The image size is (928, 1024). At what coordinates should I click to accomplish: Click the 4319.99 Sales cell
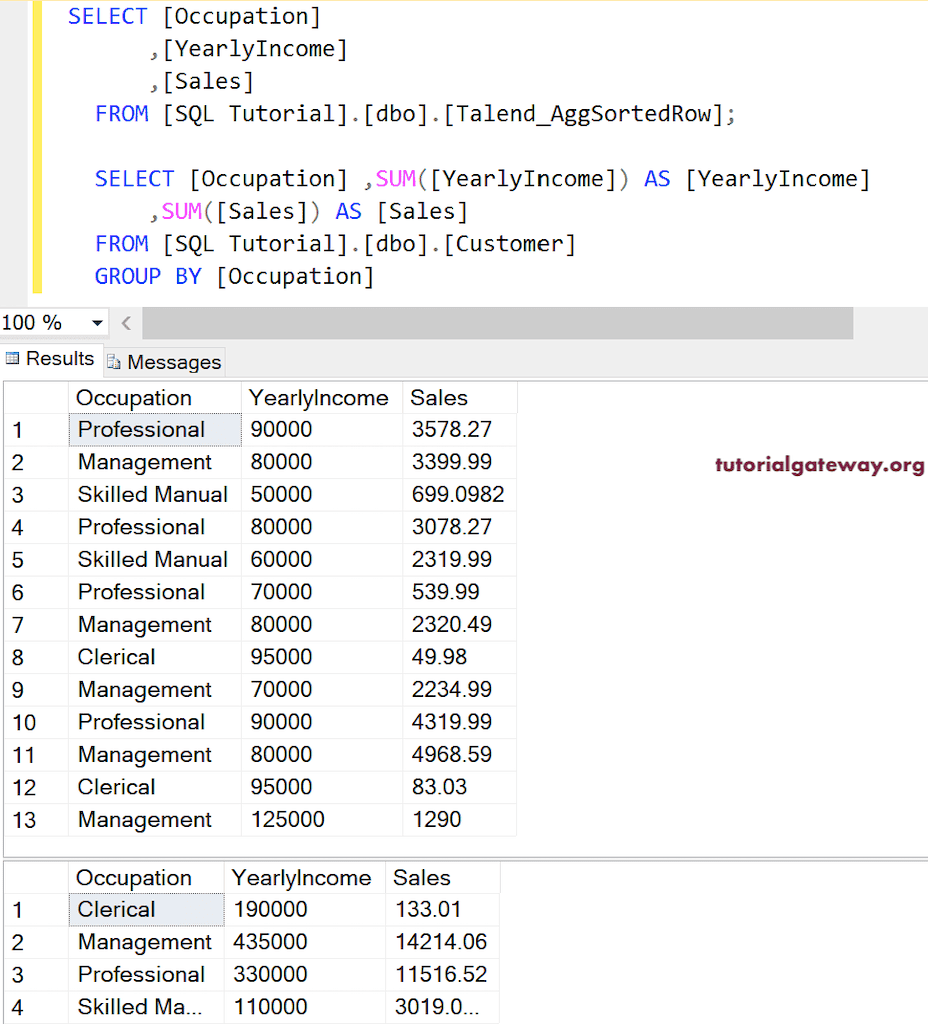point(460,722)
